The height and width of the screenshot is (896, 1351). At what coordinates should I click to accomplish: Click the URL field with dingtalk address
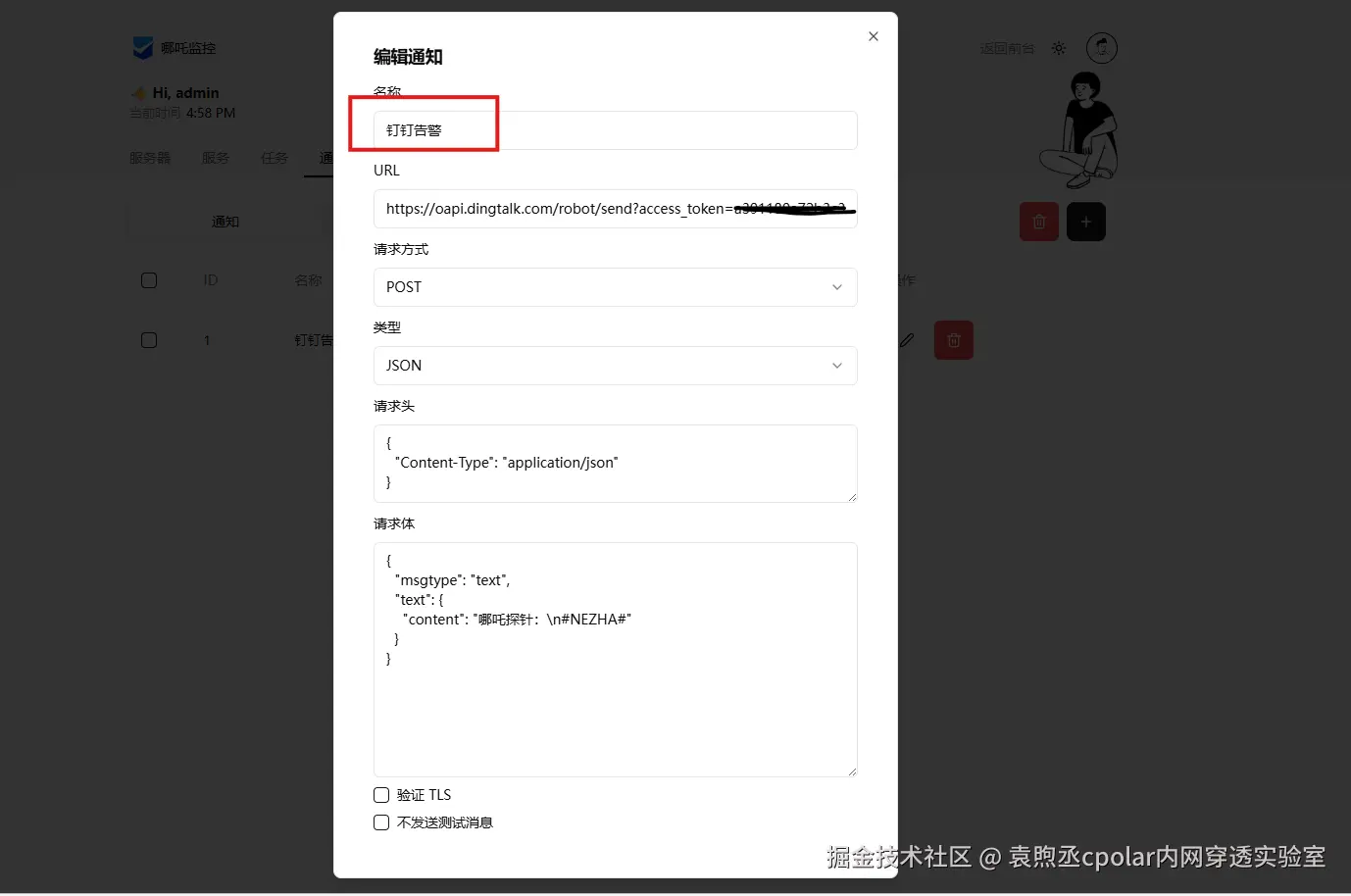tap(616, 209)
